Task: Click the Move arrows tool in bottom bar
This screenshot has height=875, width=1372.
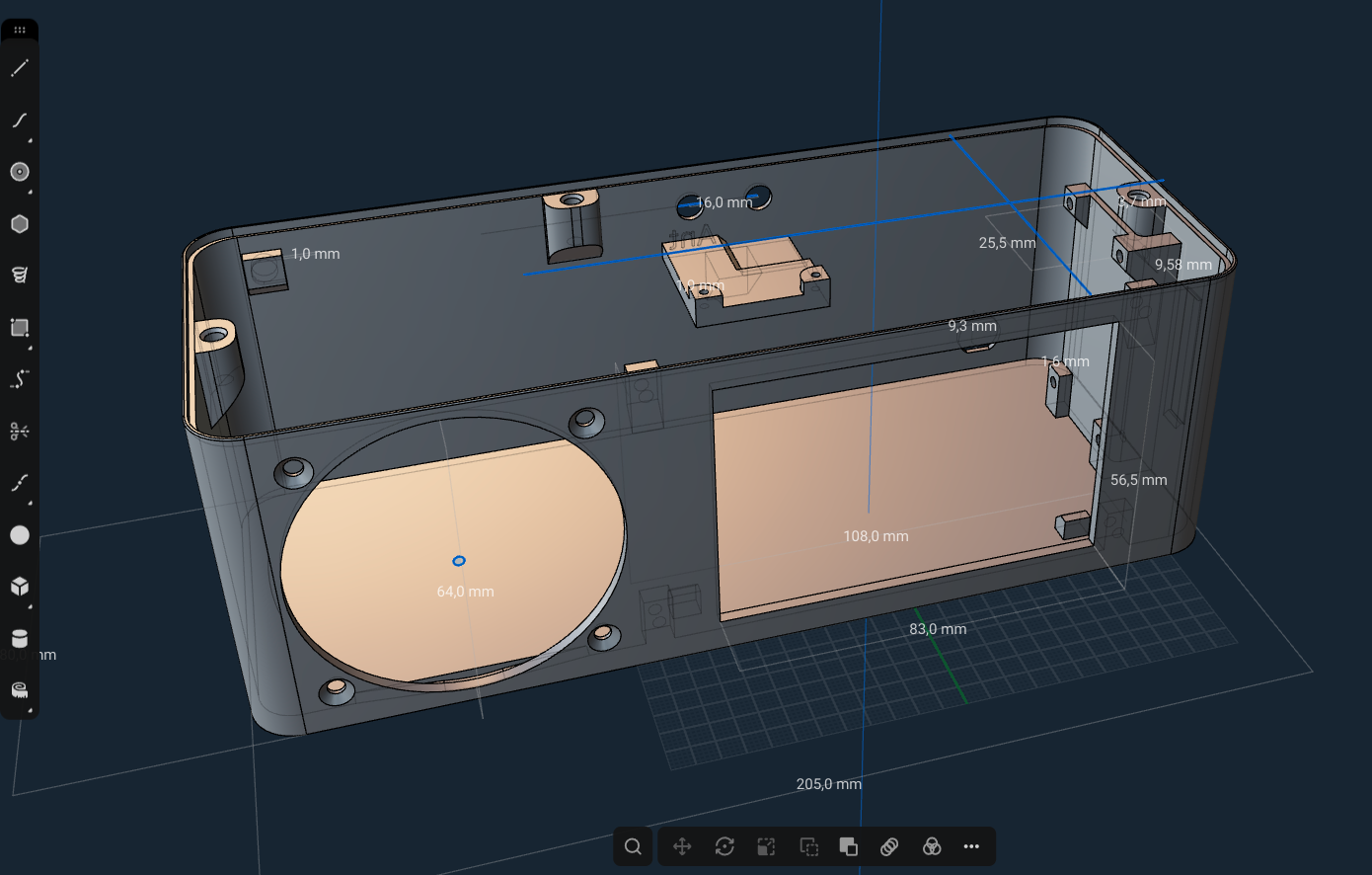Action: (x=681, y=846)
